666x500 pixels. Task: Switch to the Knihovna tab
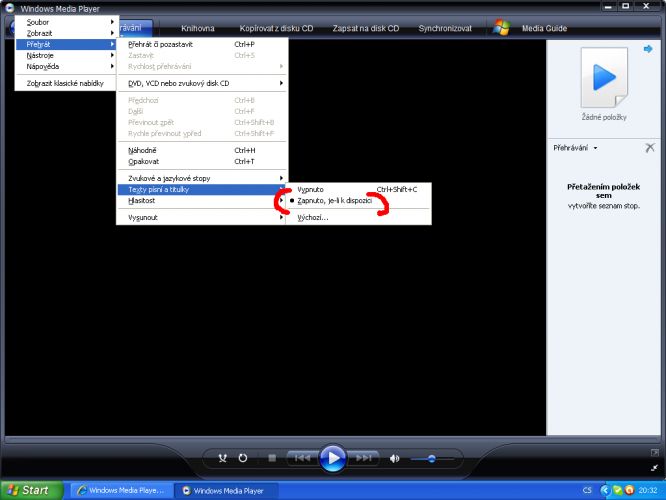[198, 28]
